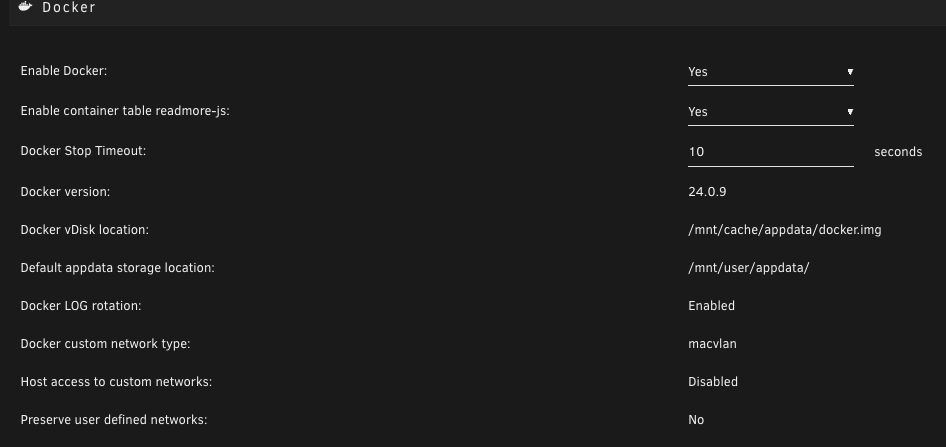This screenshot has height=447, width=946.
Task: Open the Enable Docker dropdown
Action: point(770,72)
